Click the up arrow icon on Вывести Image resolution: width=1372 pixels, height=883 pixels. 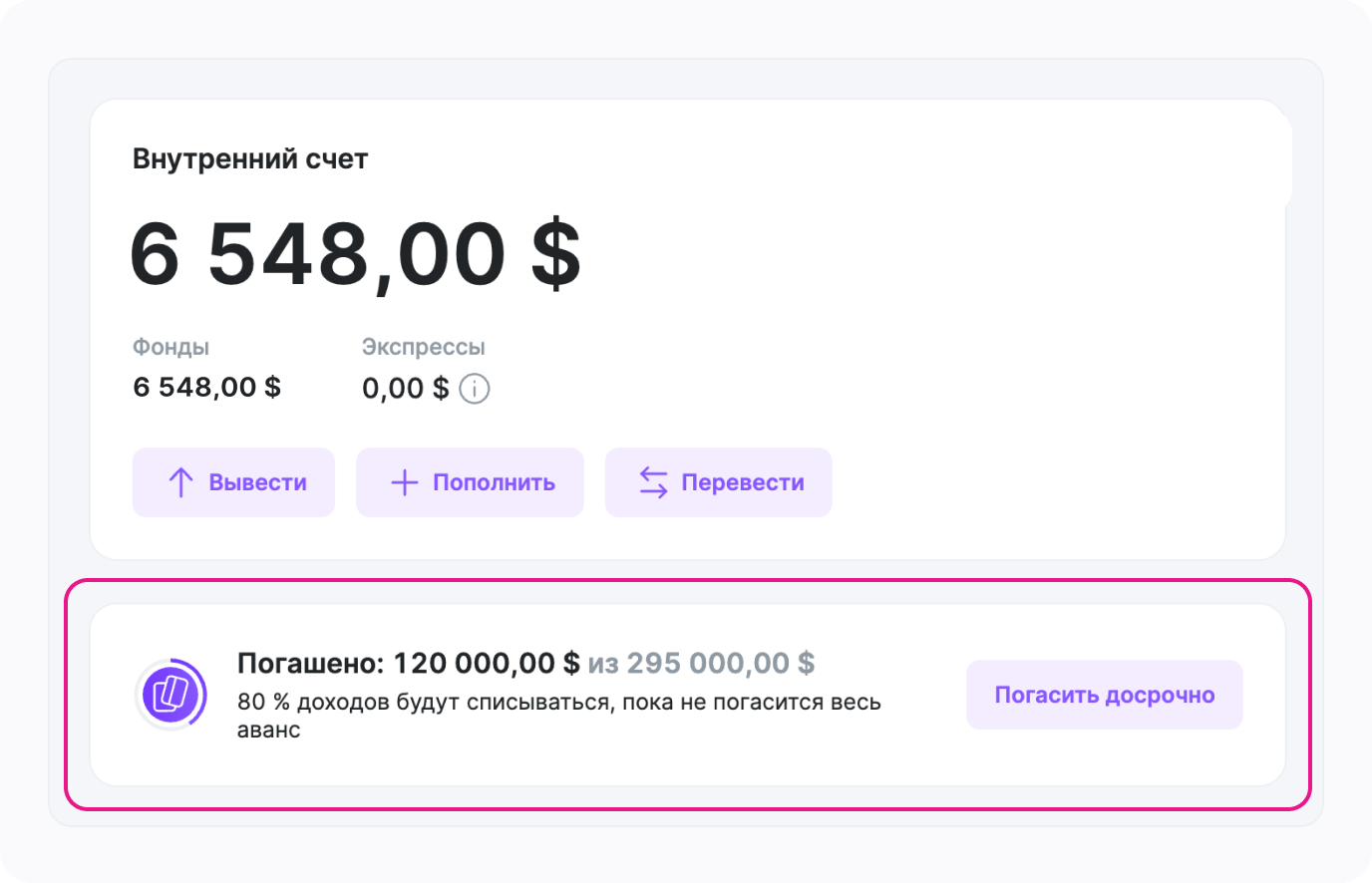tap(180, 483)
